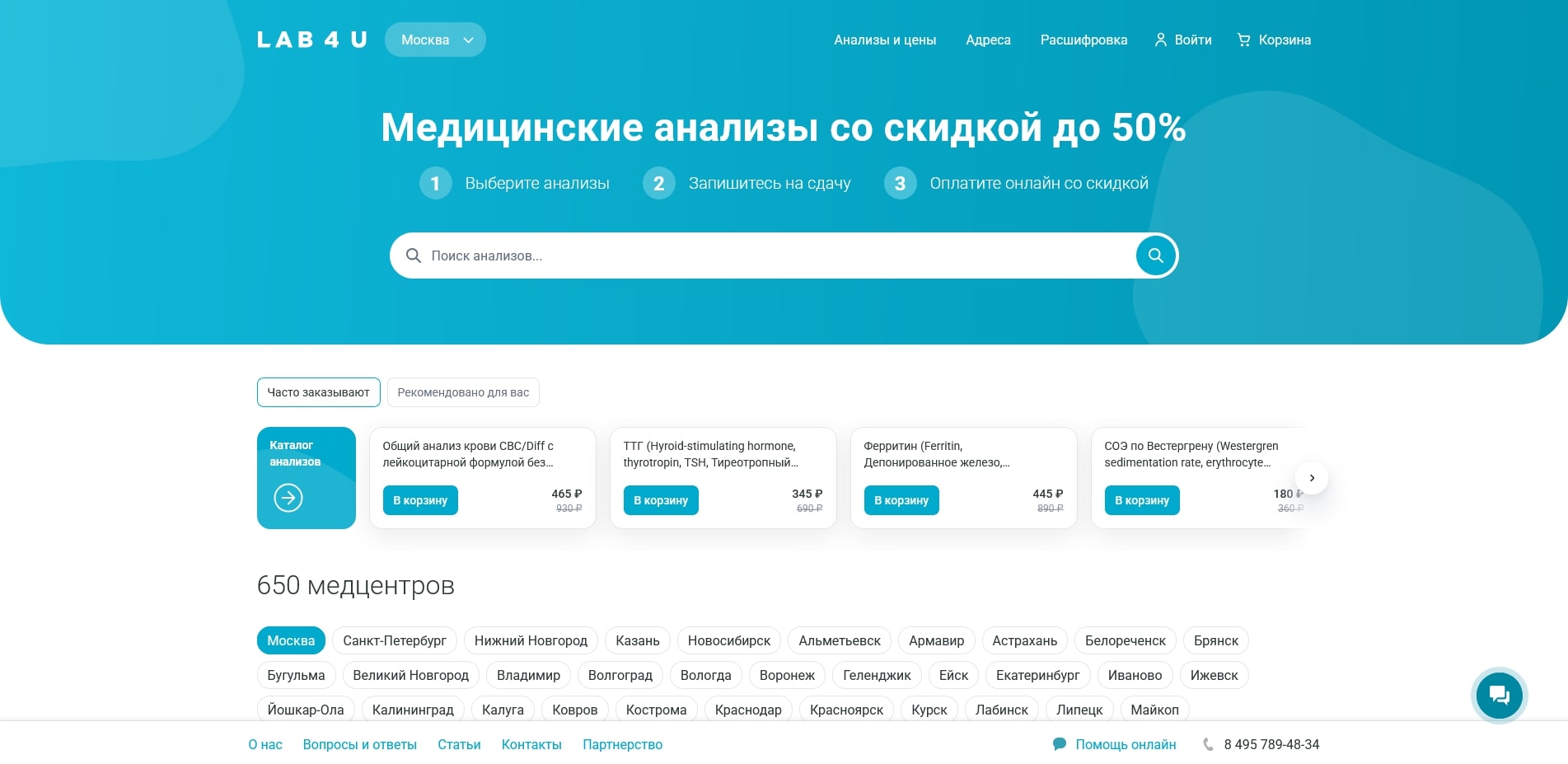Click step 2 Запишитесь на сдачу indicator
1568x764 pixels.
click(x=659, y=183)
